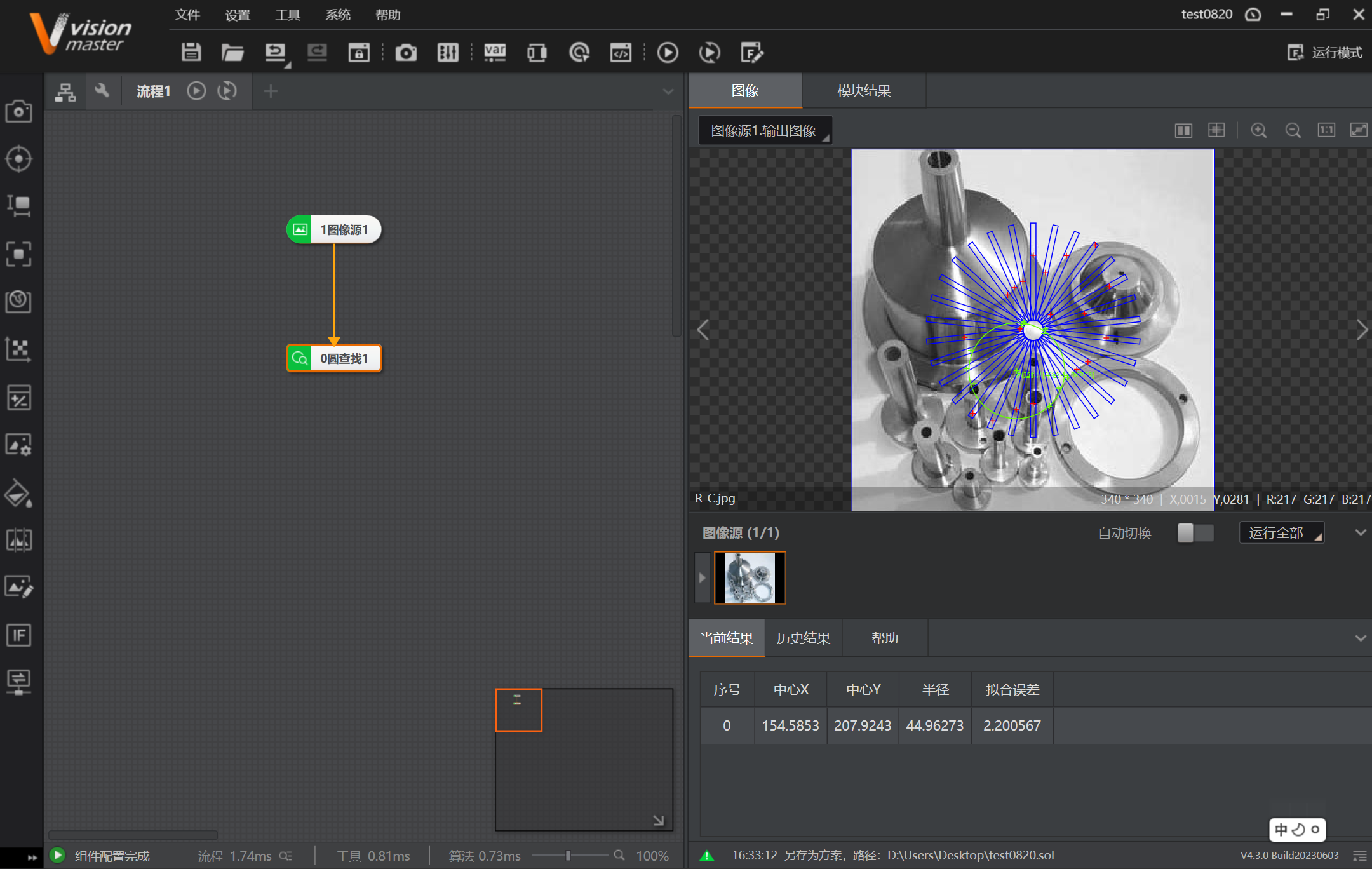Open the 文件 menu
This screenshot has height=869, width=1372.
187,15
